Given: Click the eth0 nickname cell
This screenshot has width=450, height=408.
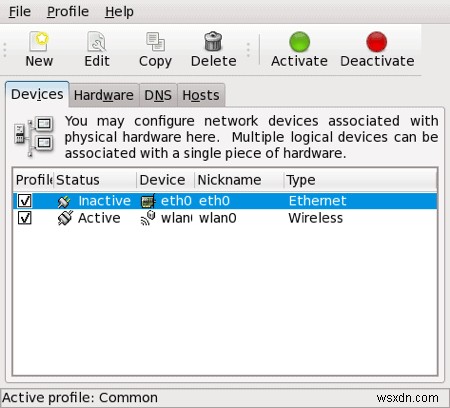Looking at the screenshot, I should (x=214, y=201).
